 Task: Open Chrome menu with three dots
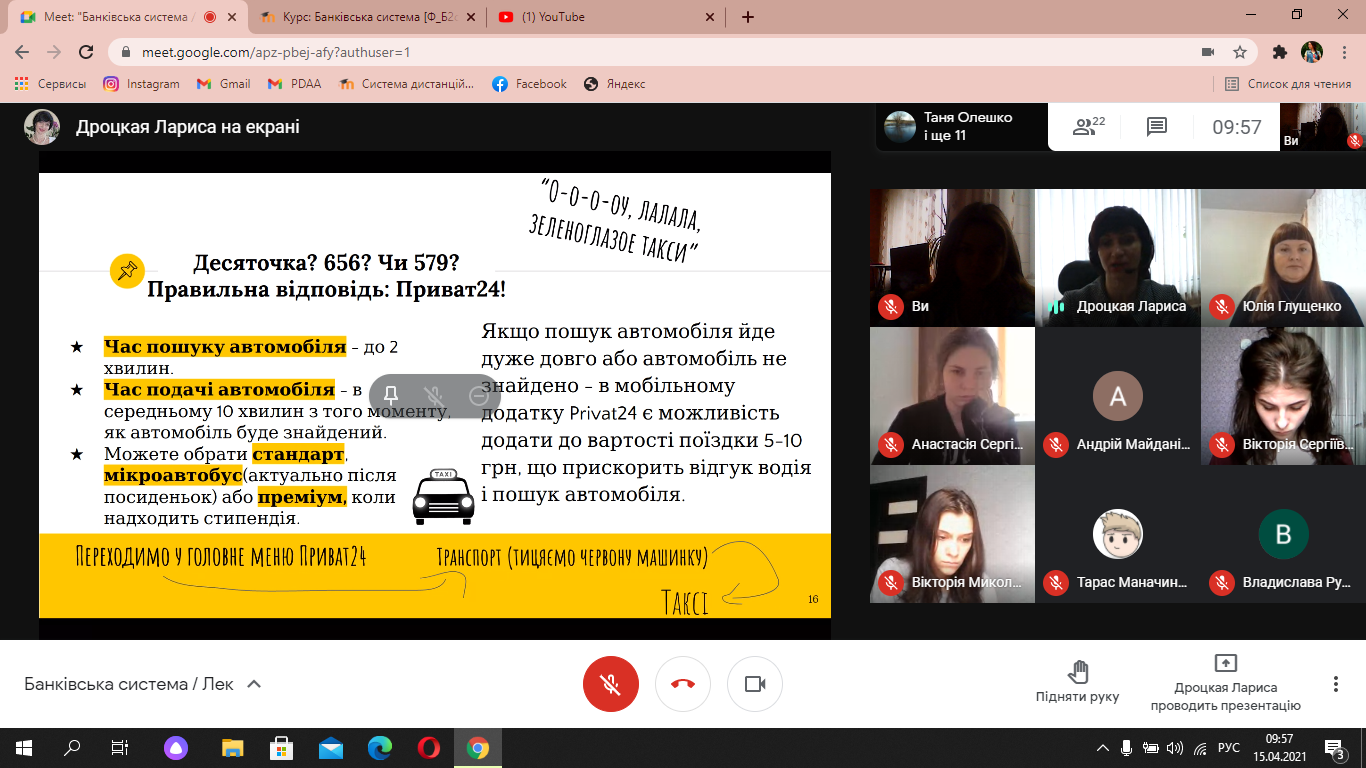tap(1343, 52)
